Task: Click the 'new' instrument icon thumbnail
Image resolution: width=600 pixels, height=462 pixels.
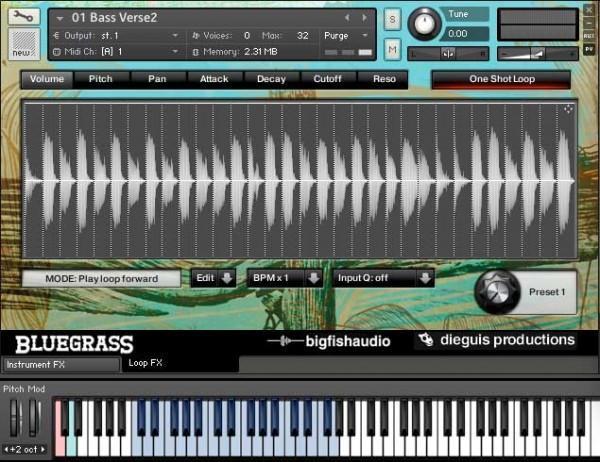Action: pyautogui.click(x=24, y=44)
